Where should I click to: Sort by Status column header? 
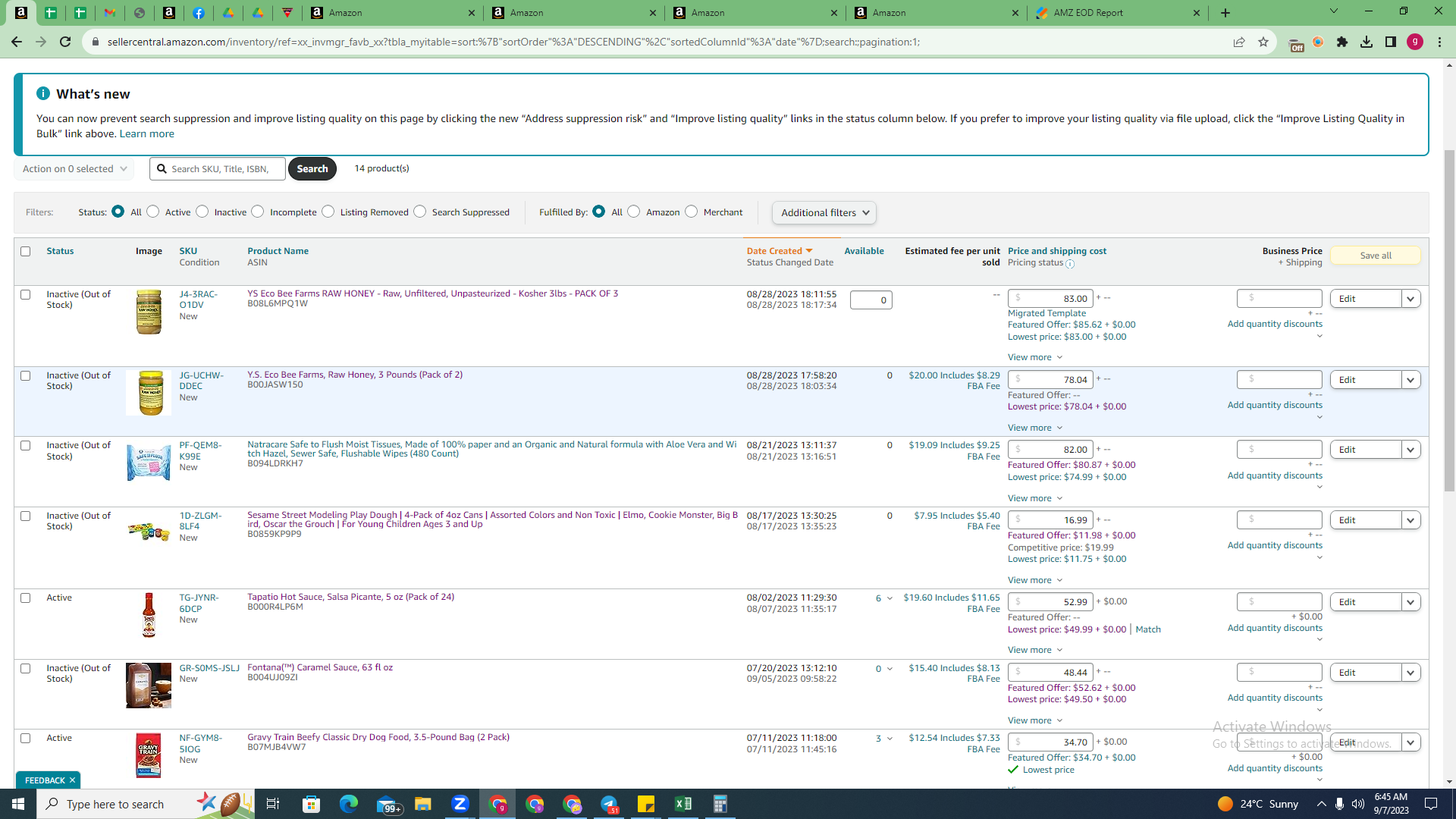point(60,251)
